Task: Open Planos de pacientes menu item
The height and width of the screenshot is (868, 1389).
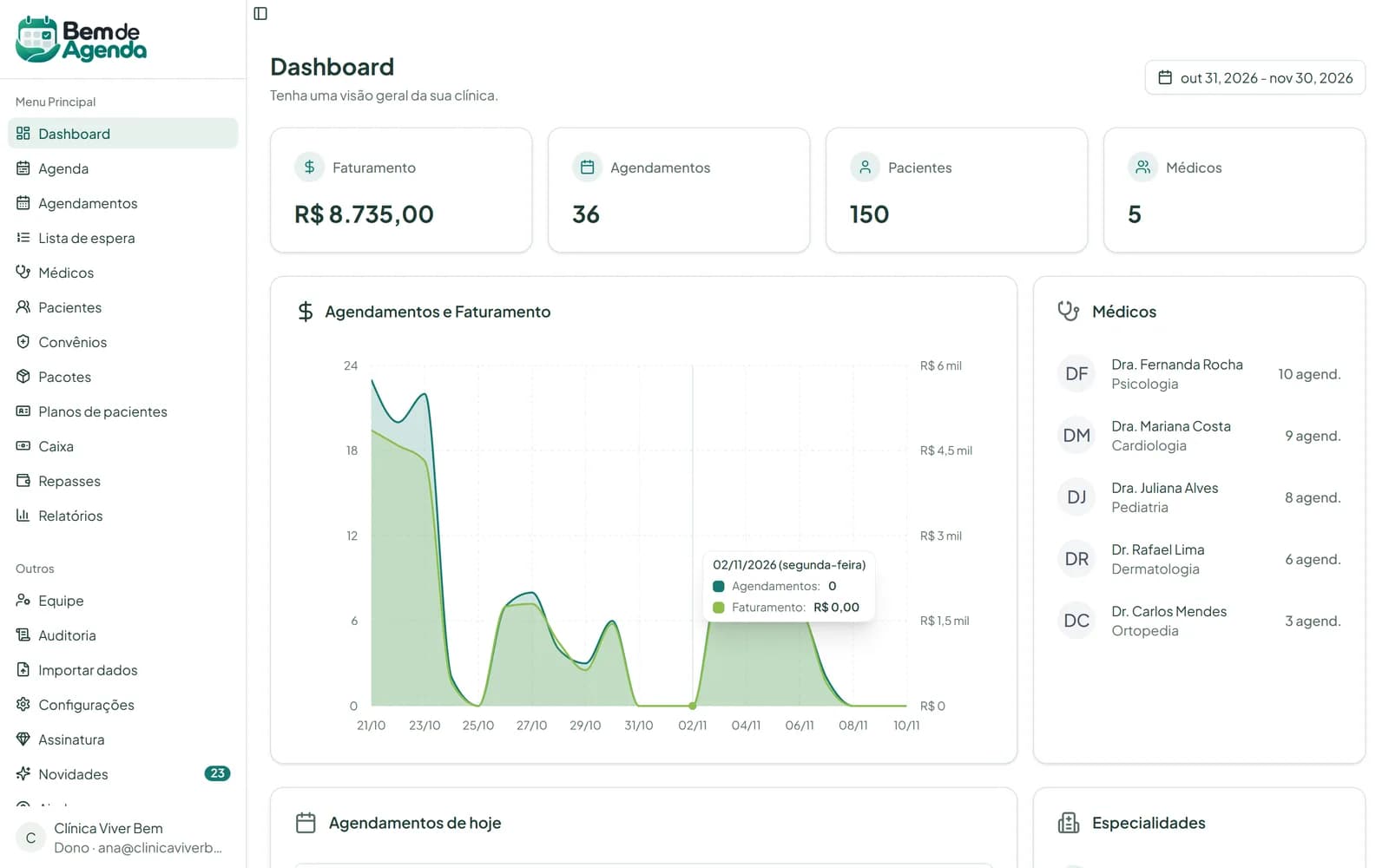Action: (122, 411)
